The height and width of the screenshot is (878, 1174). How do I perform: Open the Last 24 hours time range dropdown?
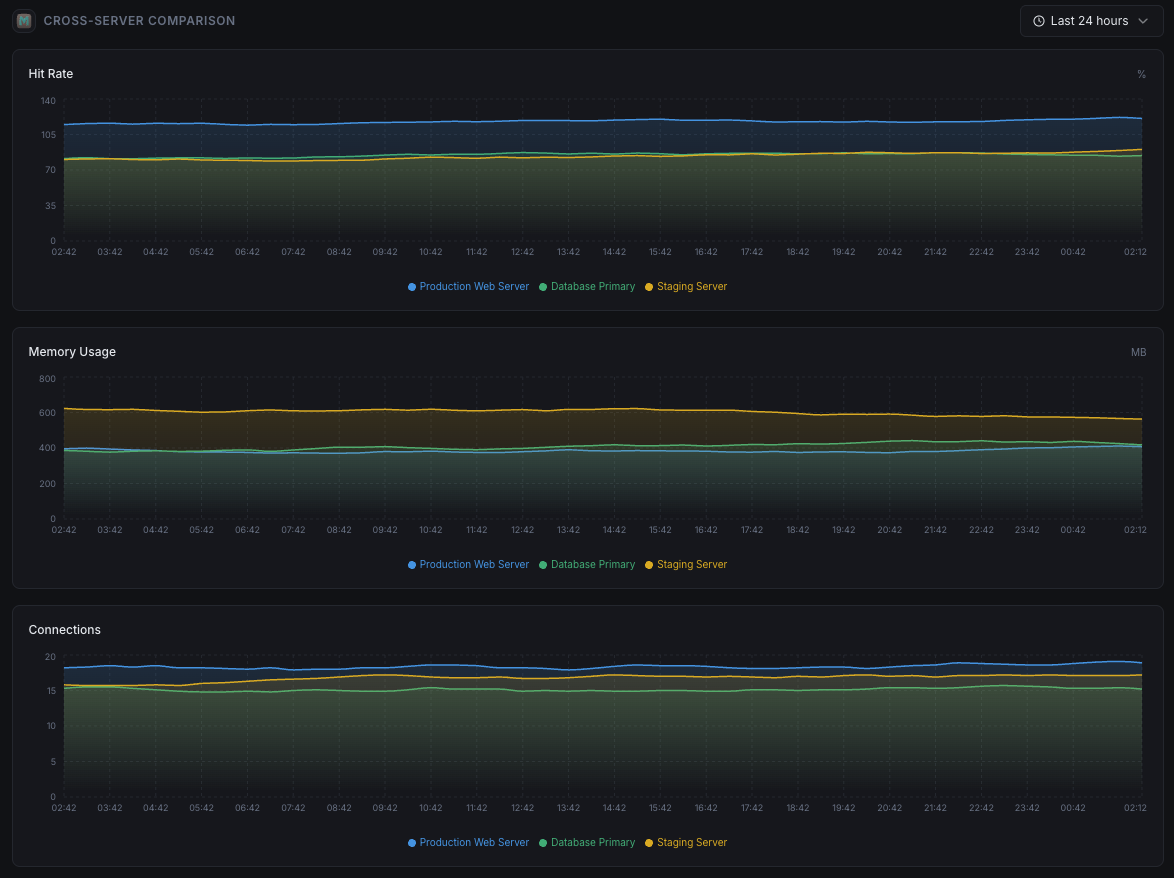(1091, 21)
